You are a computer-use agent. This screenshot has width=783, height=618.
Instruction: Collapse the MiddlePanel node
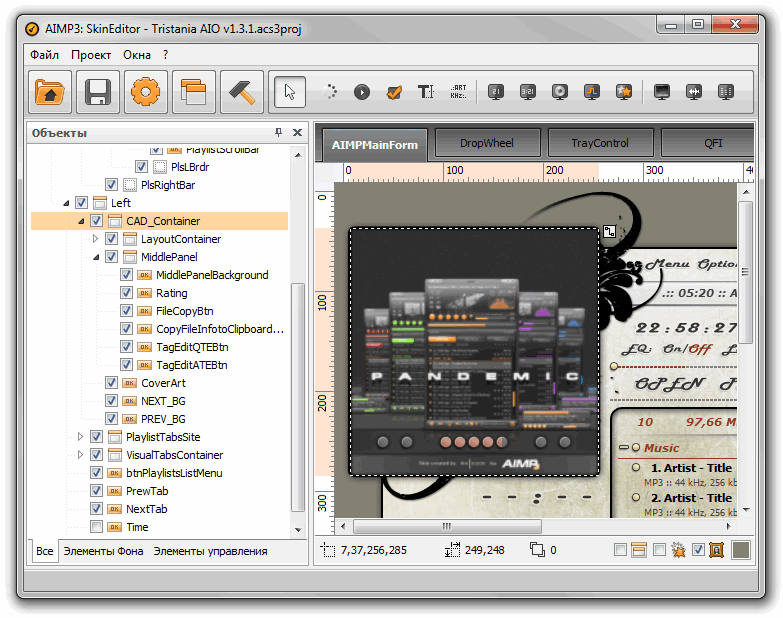pos(96,257)
